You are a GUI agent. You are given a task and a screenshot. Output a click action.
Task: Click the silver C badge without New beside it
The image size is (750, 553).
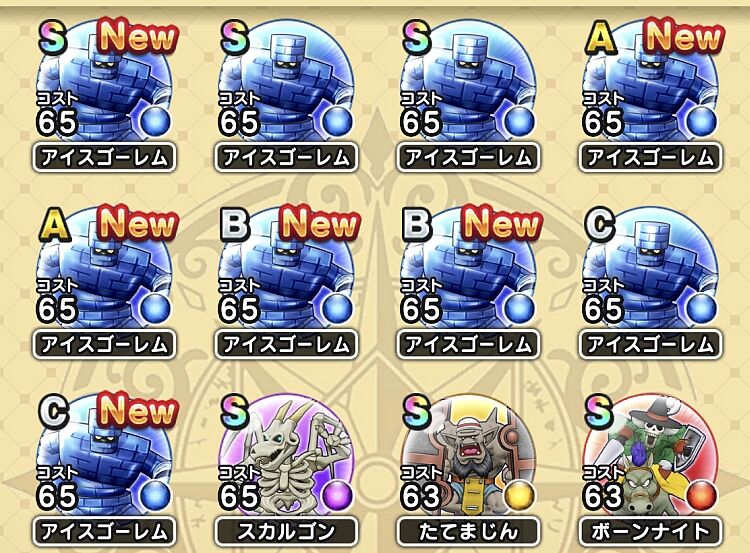(x=599, y=225)
